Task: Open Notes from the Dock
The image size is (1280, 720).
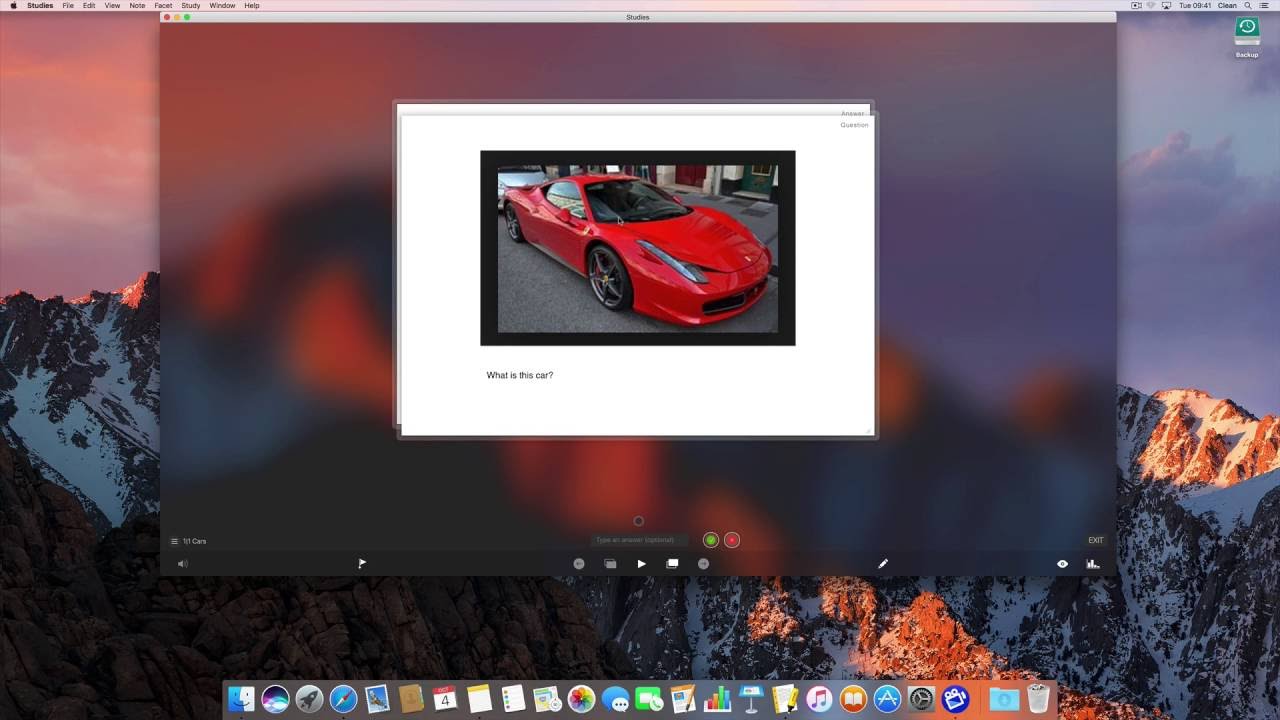Action: [x=479, y=699]
